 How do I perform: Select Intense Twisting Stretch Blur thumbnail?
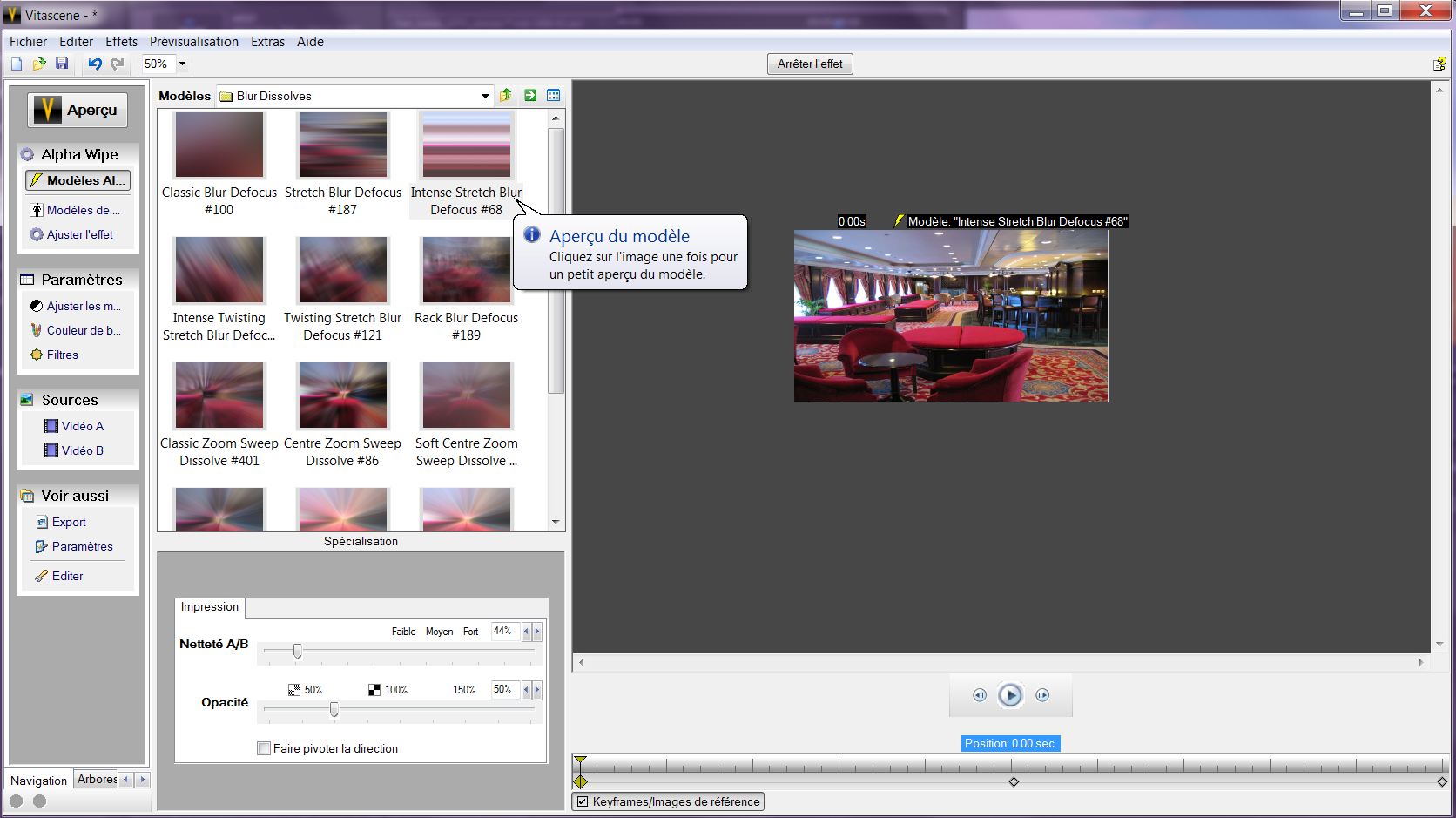219,270
